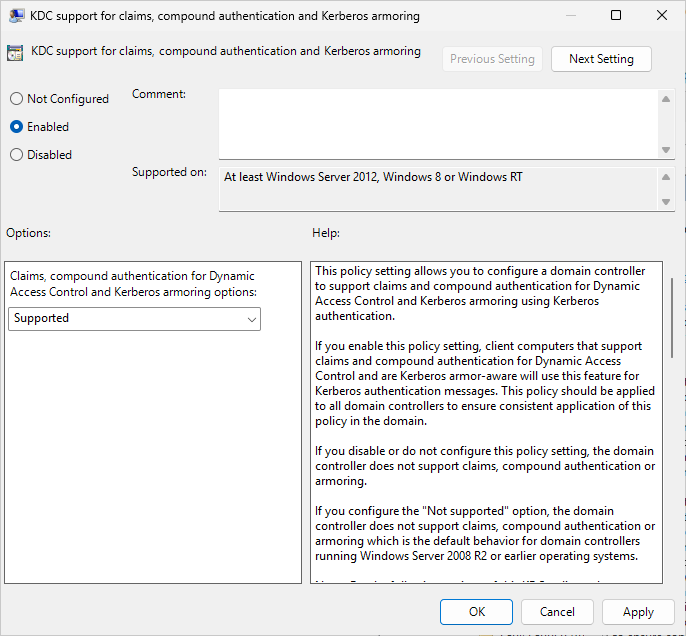686x636 pixels.
Task: Click the 'Supported on:' label
Action: [169, 172]
